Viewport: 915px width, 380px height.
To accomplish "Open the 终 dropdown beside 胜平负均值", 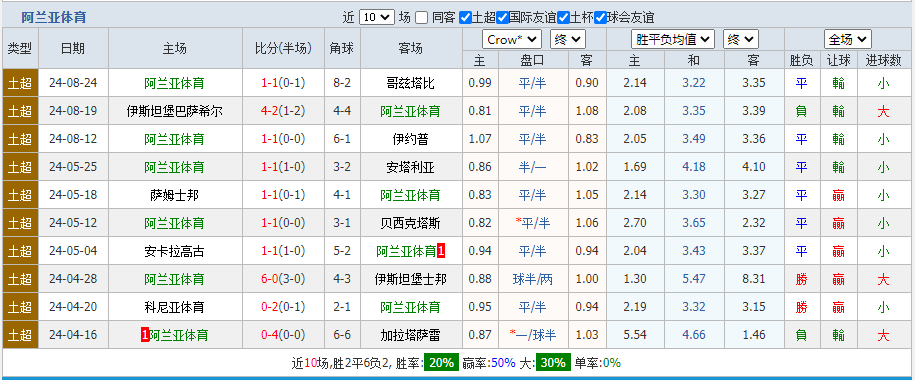I will pyautogui.click(x=741, y=40).
